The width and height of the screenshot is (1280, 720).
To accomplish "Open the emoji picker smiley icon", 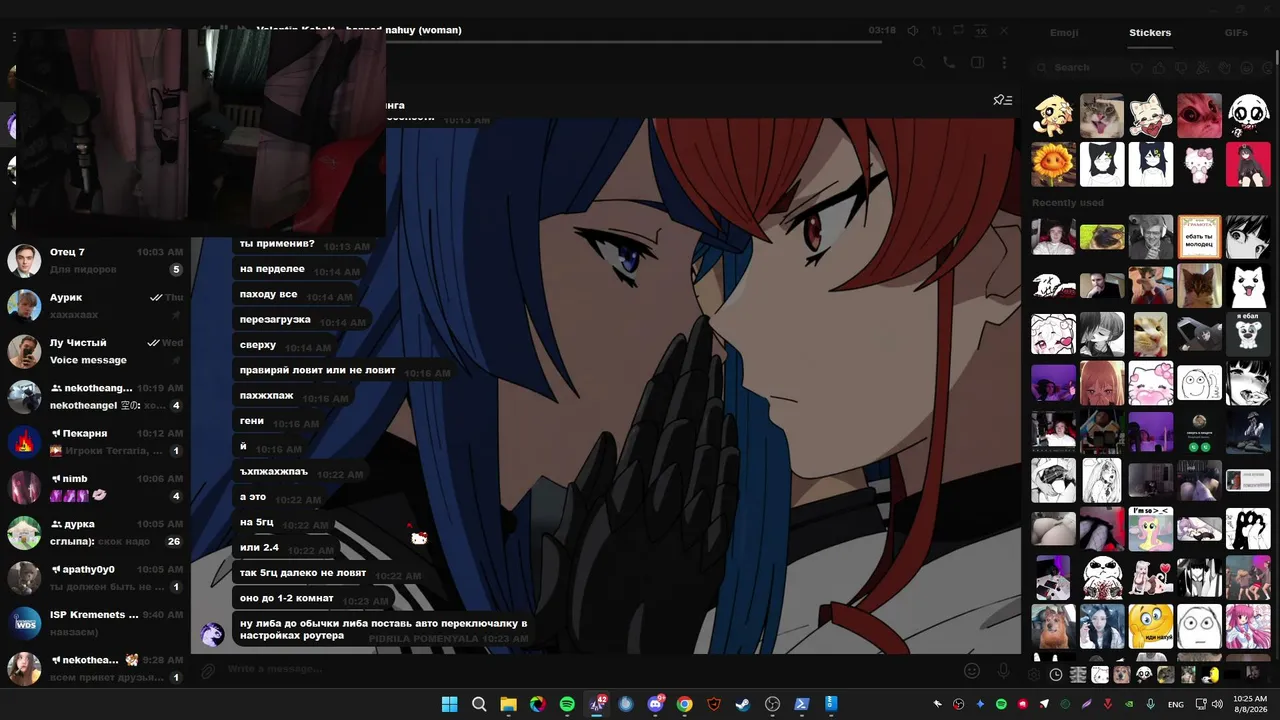I will tap(972, 670).
